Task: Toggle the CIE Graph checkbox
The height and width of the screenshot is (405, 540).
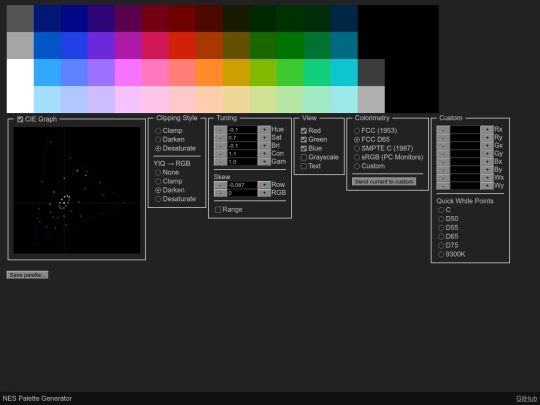Action: [x=20, y=119]
